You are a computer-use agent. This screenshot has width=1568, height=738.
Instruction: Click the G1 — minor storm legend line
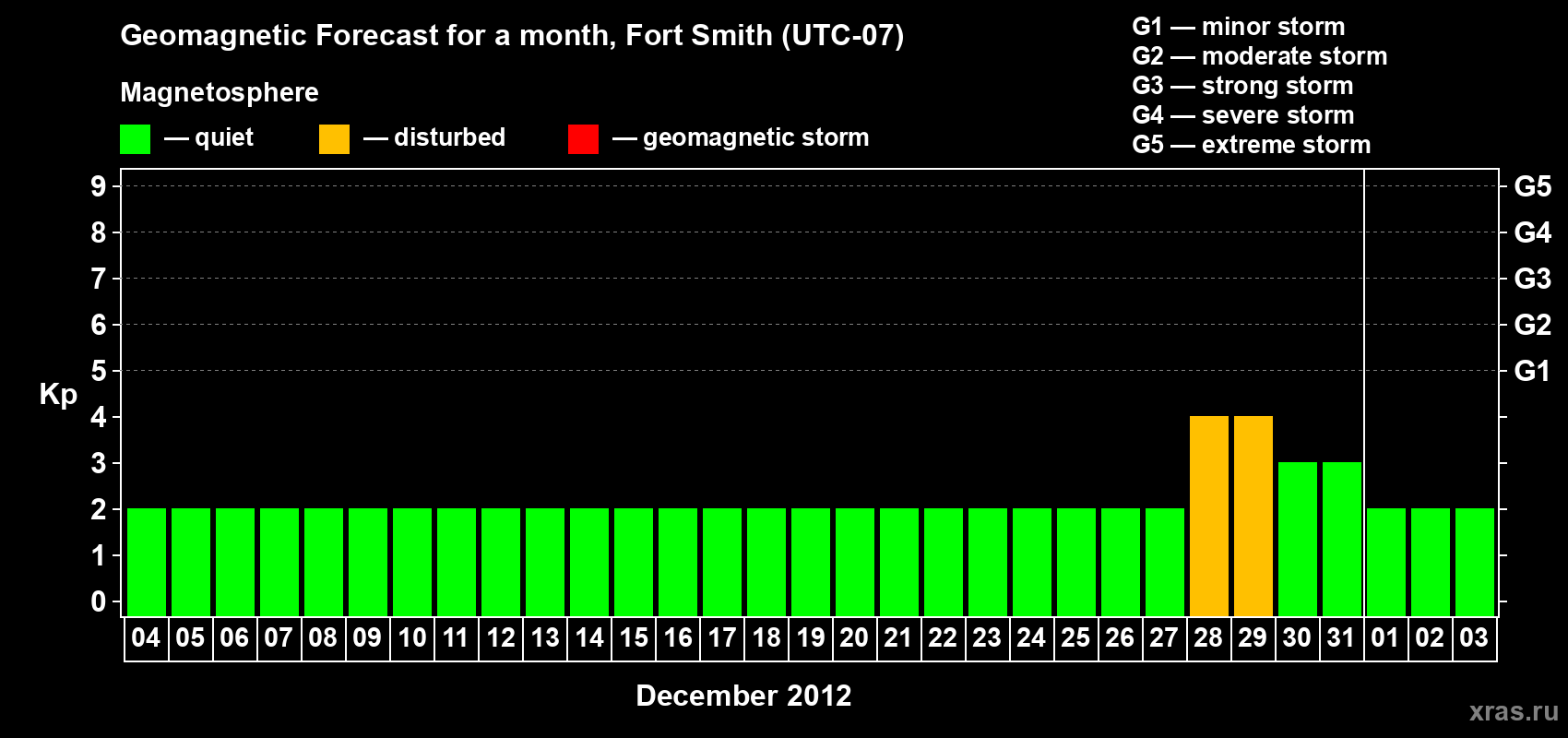click(1239, 27)
